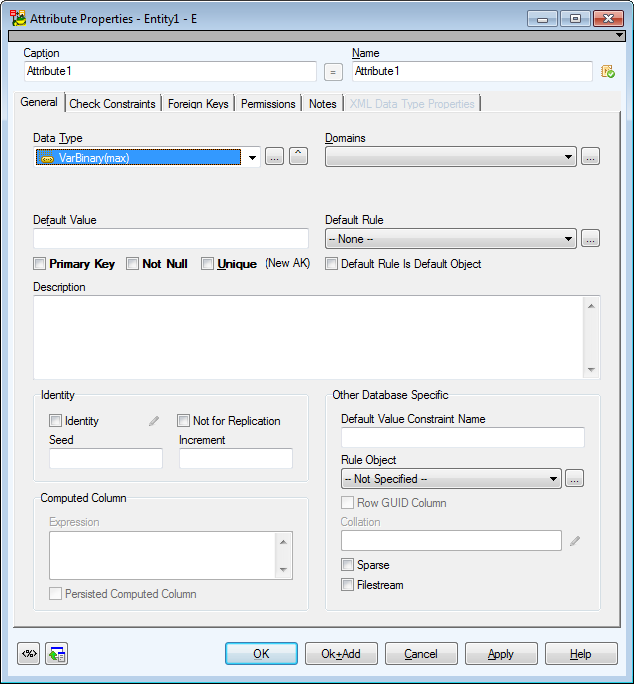Click the Expression scrollbar down arrow

283,569
